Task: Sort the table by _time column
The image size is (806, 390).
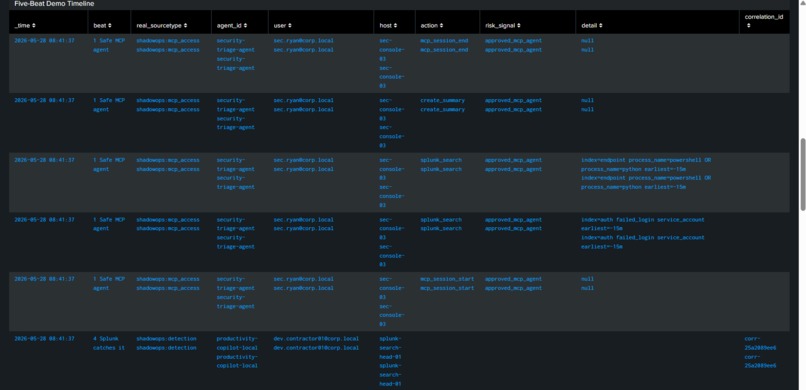Action: pos(25,25)
